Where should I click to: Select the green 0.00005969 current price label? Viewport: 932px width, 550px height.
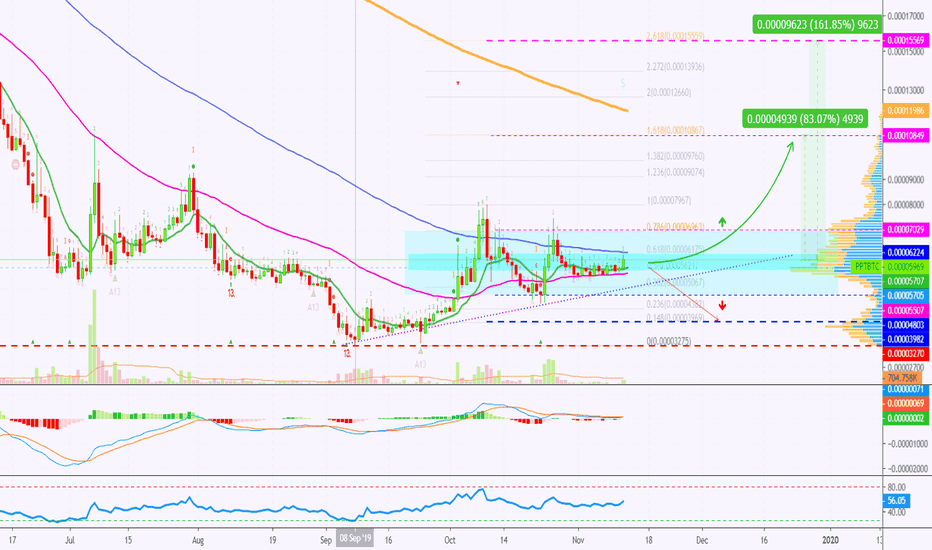click(906, 267)
